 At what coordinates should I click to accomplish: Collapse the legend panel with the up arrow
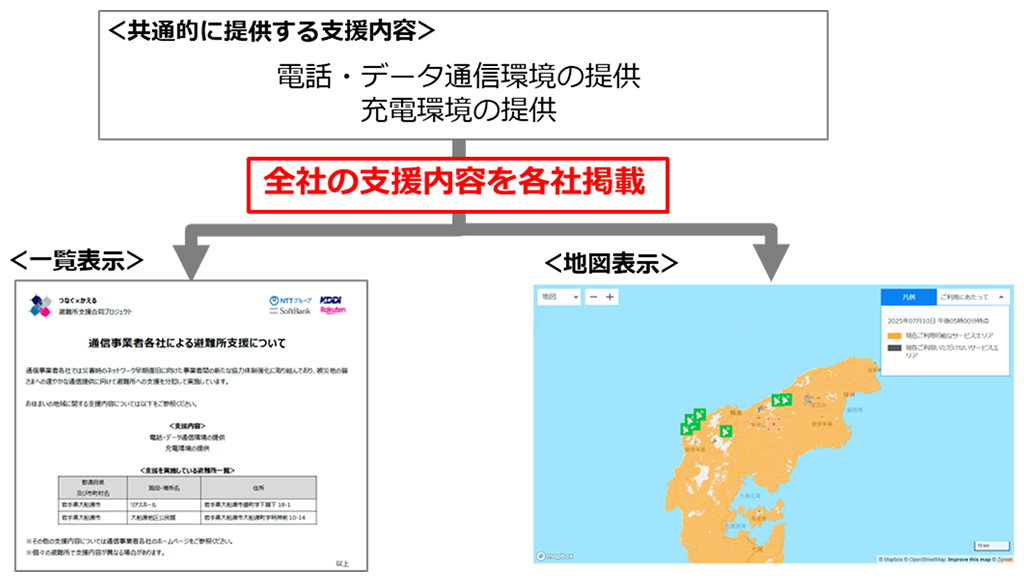pyautogui.click(x=1001, y=297)
